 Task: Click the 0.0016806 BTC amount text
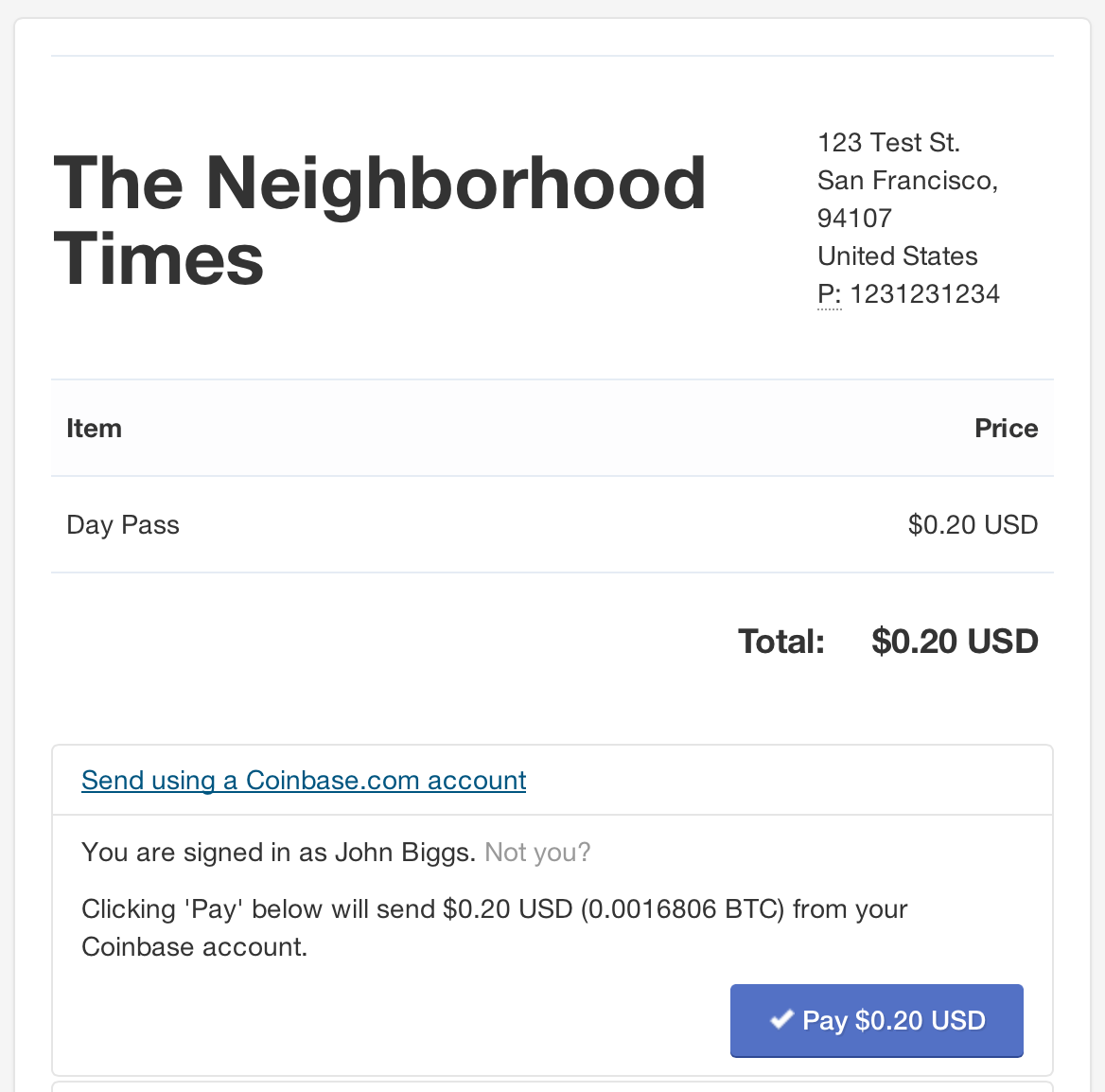682,909
